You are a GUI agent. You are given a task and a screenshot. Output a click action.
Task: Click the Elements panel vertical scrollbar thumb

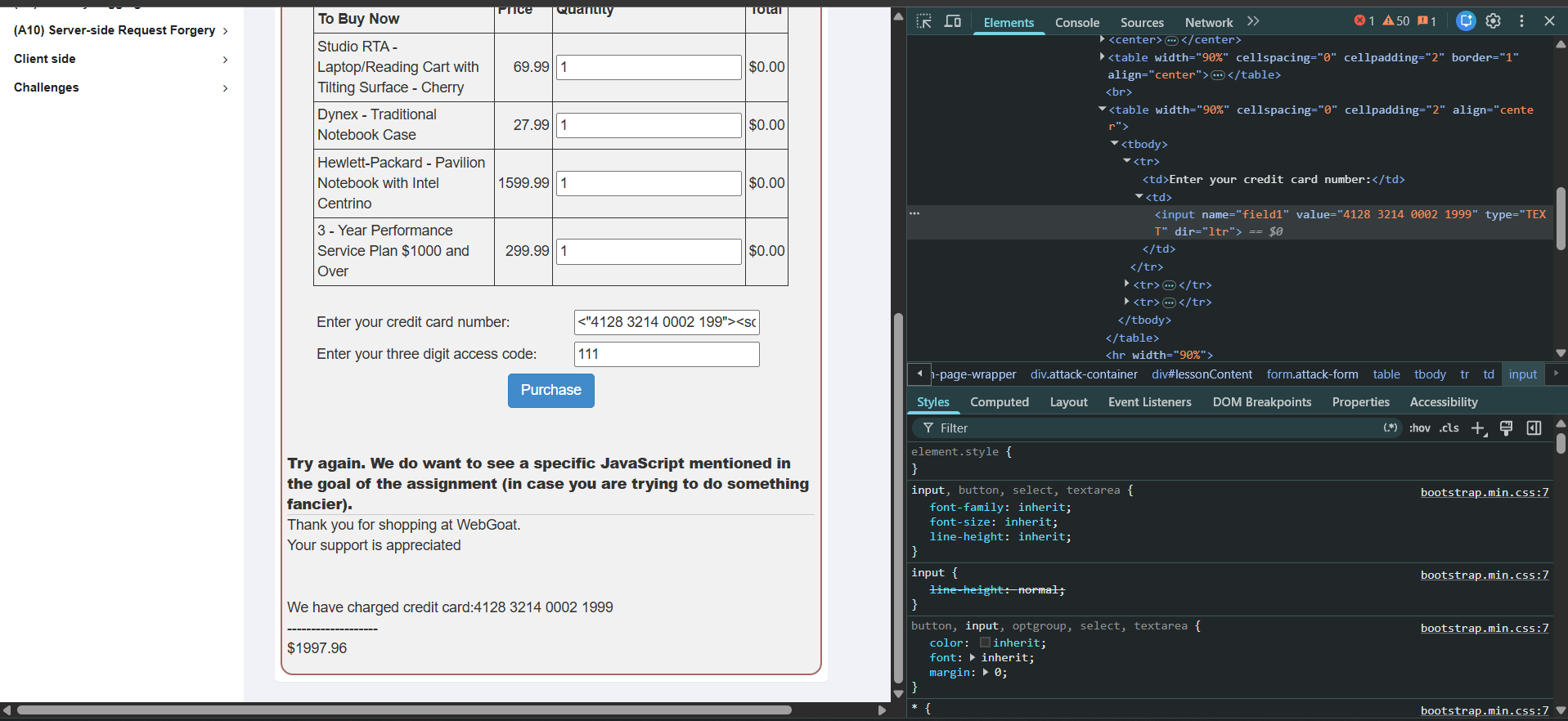[1561, 218]
